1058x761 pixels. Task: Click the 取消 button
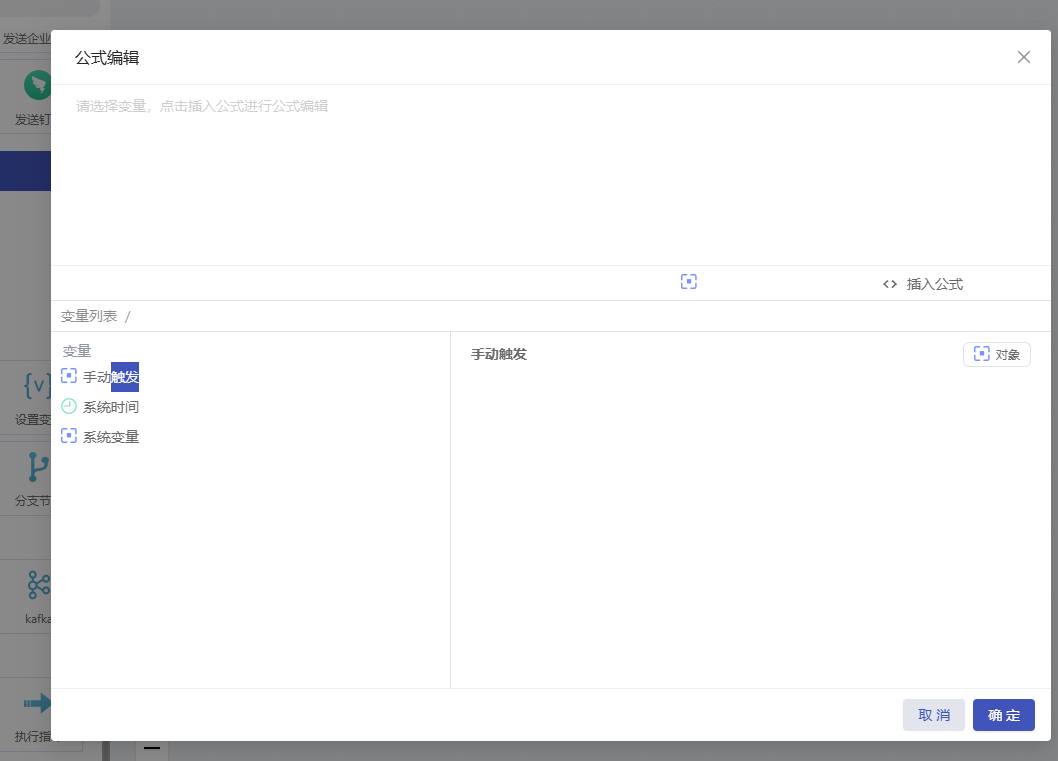coord(934,715)
